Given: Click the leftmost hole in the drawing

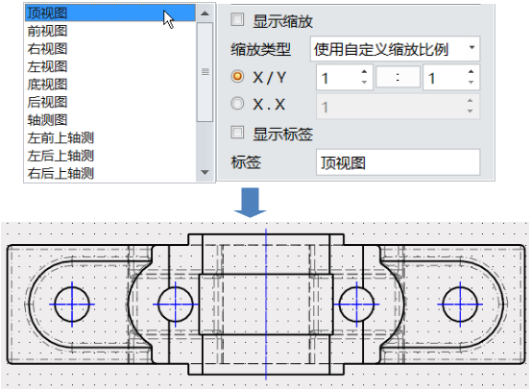Looking at the screenshot, I should pos(72,304).
